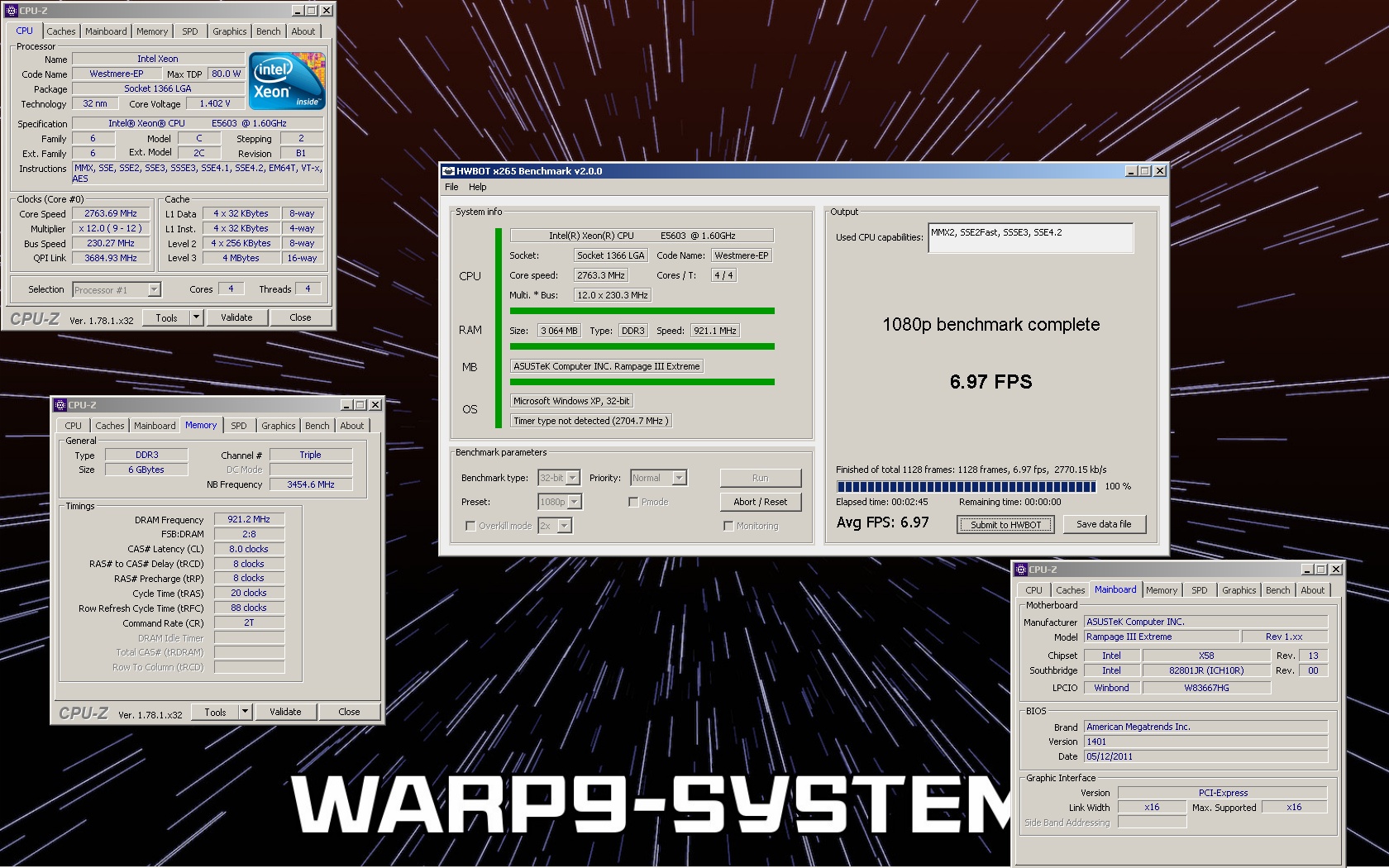The width and height of the screenshot is (1389, 868).
Task: Click the benchmark progress bar at 100%
Action: tap(966, 487)
